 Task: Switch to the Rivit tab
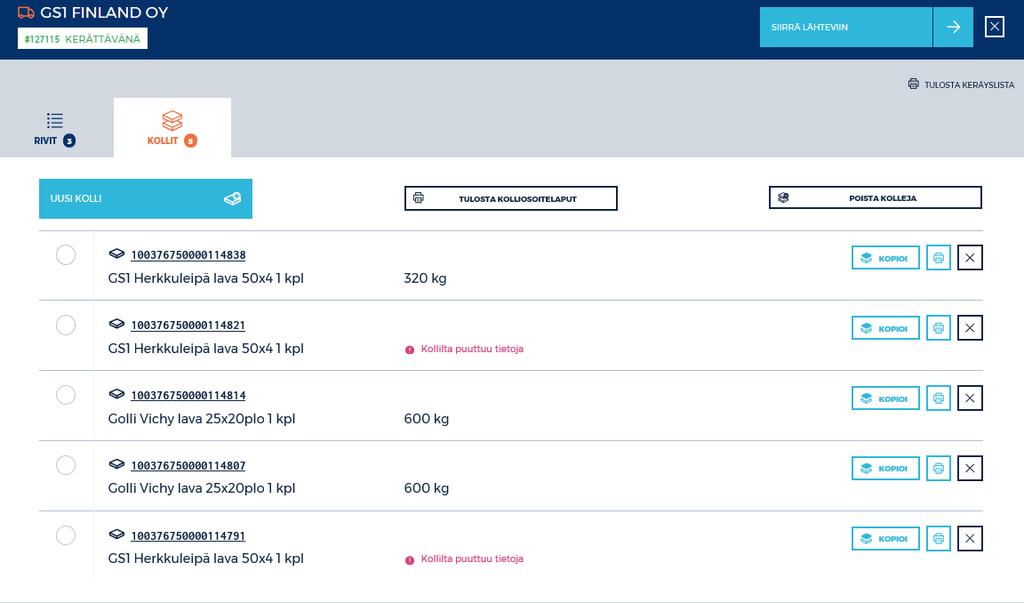(x=55, y=129)
